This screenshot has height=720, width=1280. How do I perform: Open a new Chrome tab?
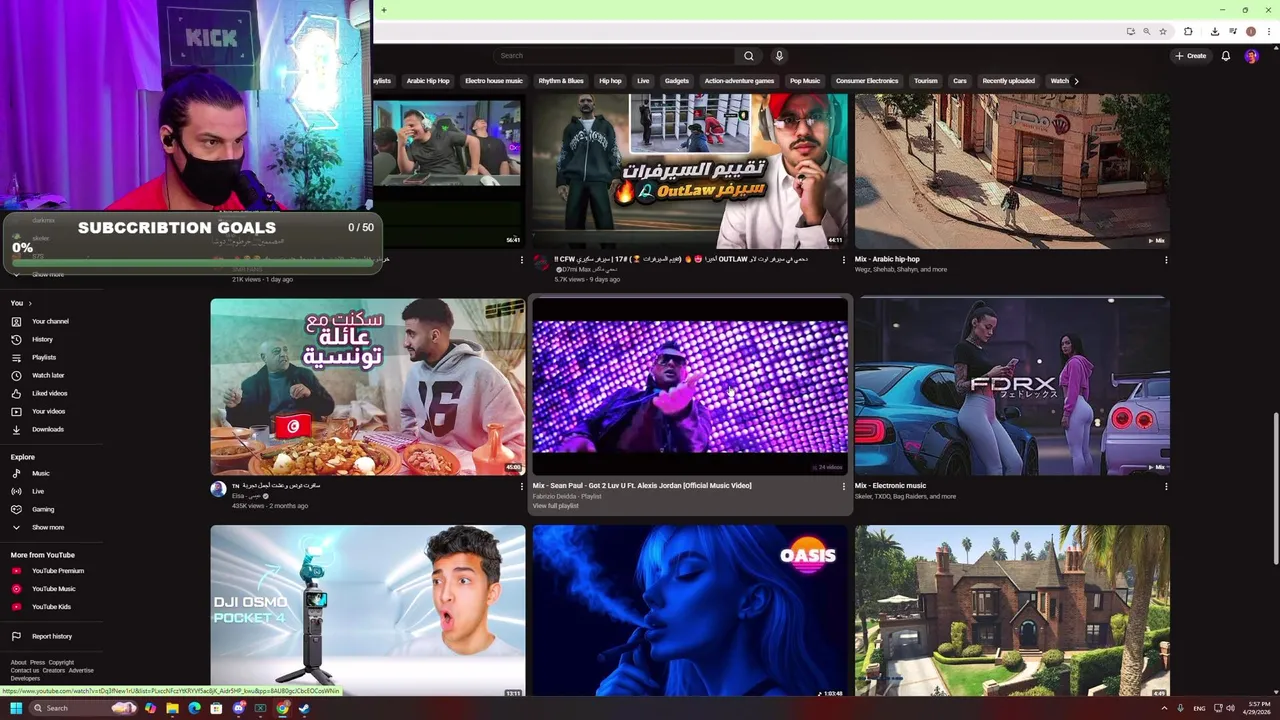(384, 10)
